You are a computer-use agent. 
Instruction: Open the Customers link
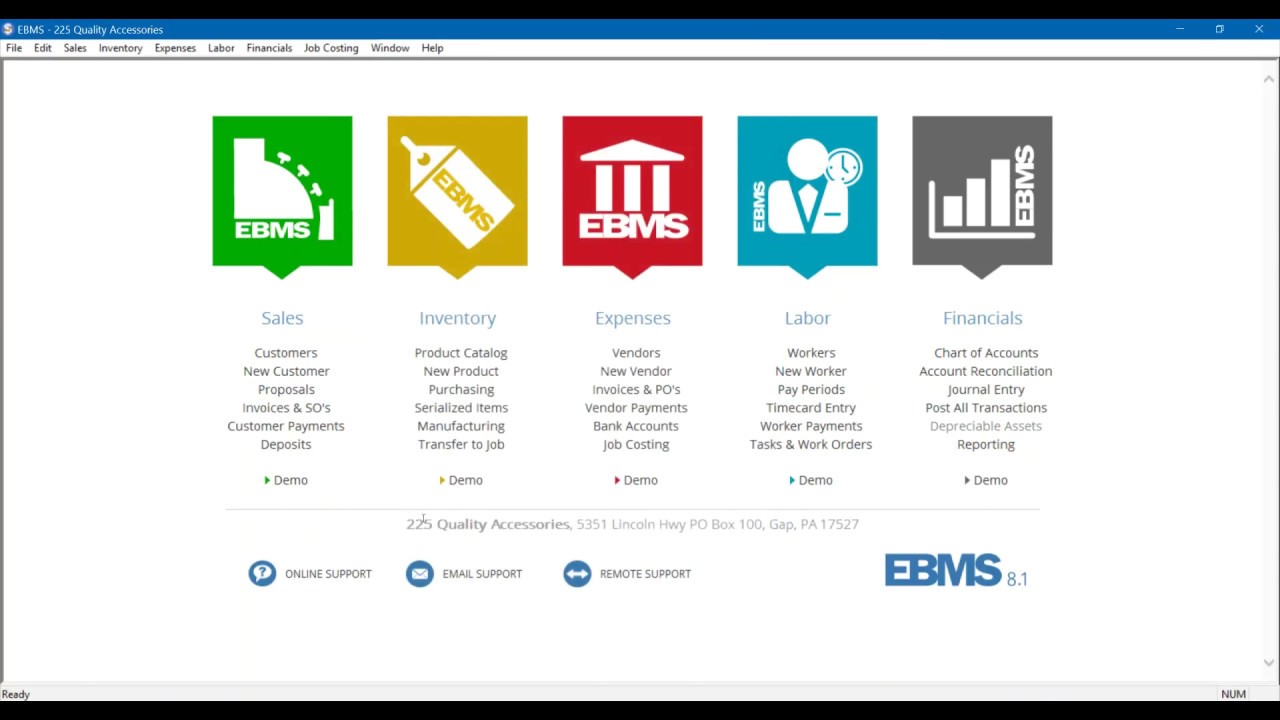(x=286, y=353)
